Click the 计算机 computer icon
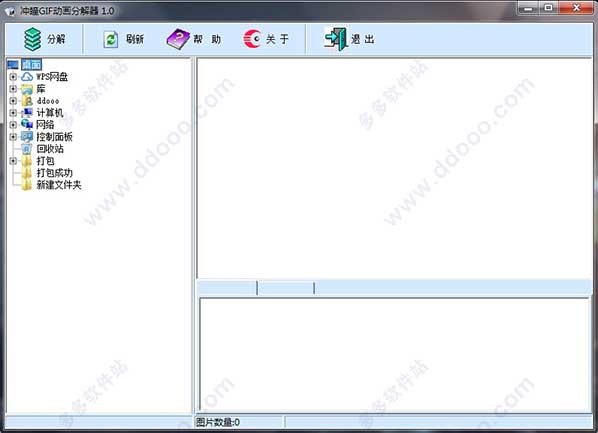598x433 pixels. (27, 113)
